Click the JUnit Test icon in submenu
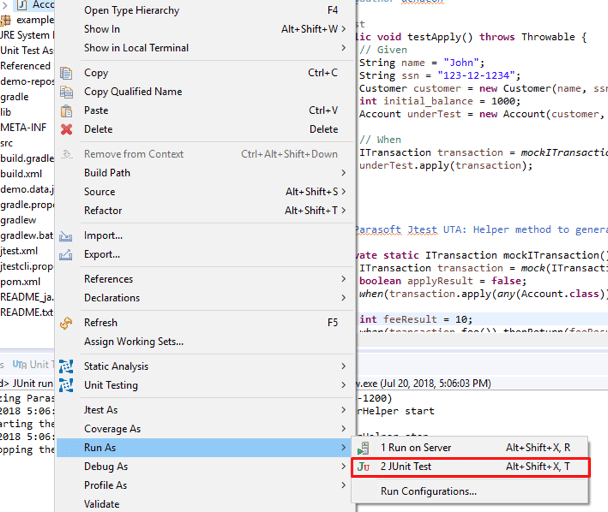This screenshot has height=512, width=608. pyautogui.click(x=364, y=467)
